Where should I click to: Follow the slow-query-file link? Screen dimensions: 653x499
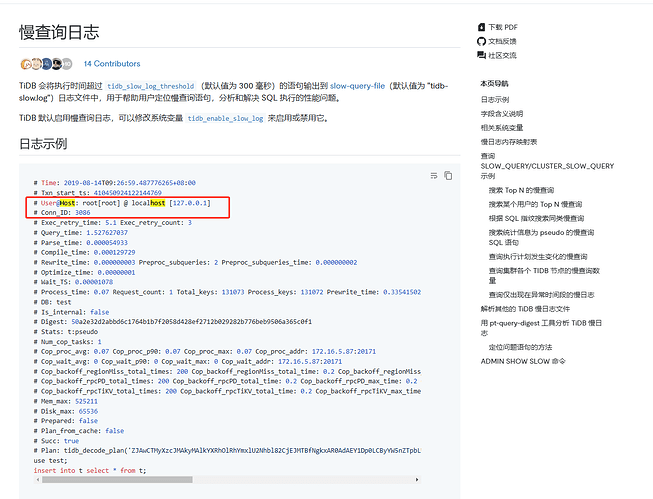(357, 86)
